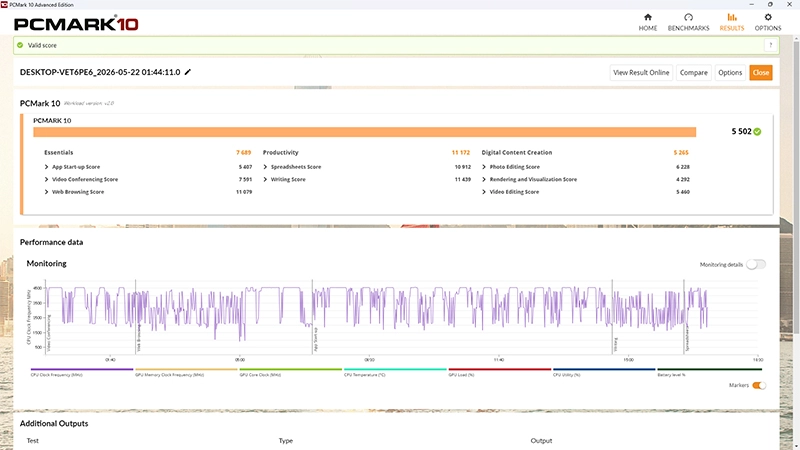The height and width of the screenshot is (450, 800).
Task: Click the vertical scrollbar on the right
Action: coord(796,189)
